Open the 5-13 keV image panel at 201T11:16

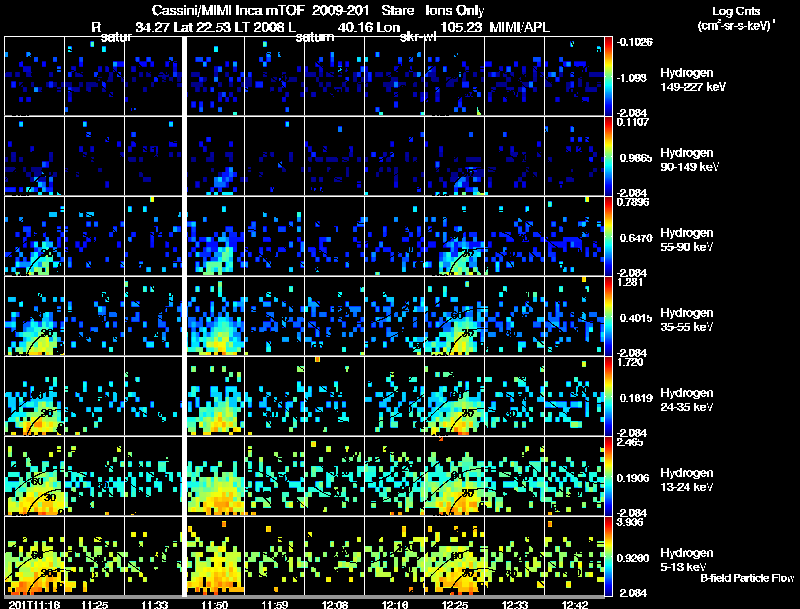34,556
